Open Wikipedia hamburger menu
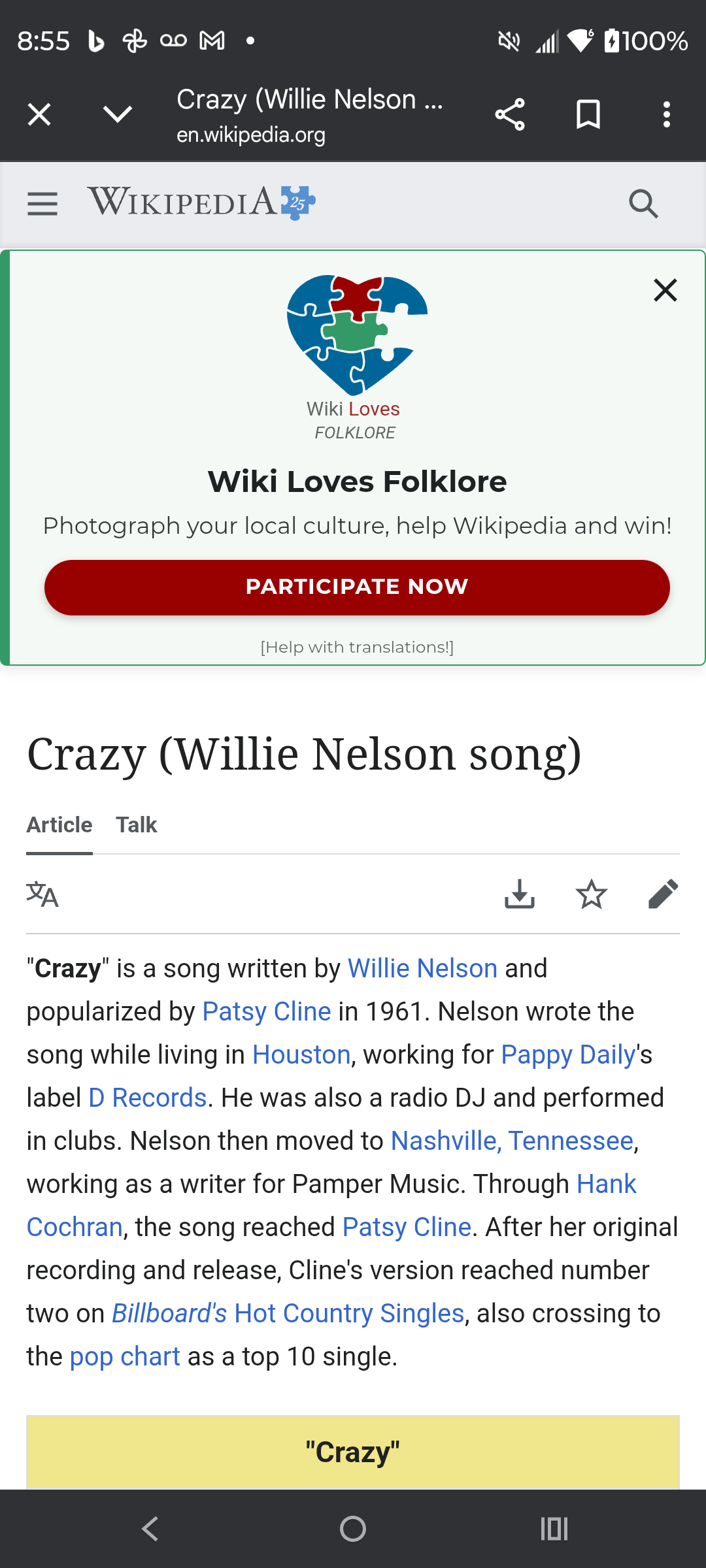The height and width of the screenshot is (1568, 706). coord(42,204)
